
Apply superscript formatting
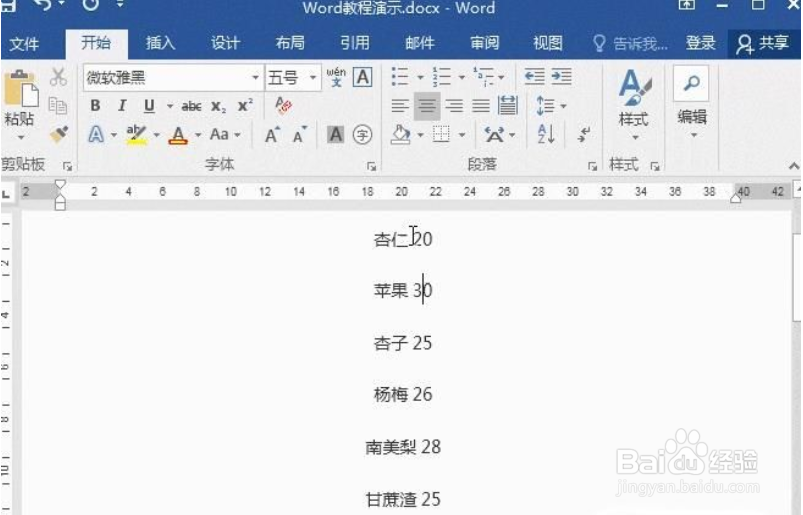click(245, 105)
